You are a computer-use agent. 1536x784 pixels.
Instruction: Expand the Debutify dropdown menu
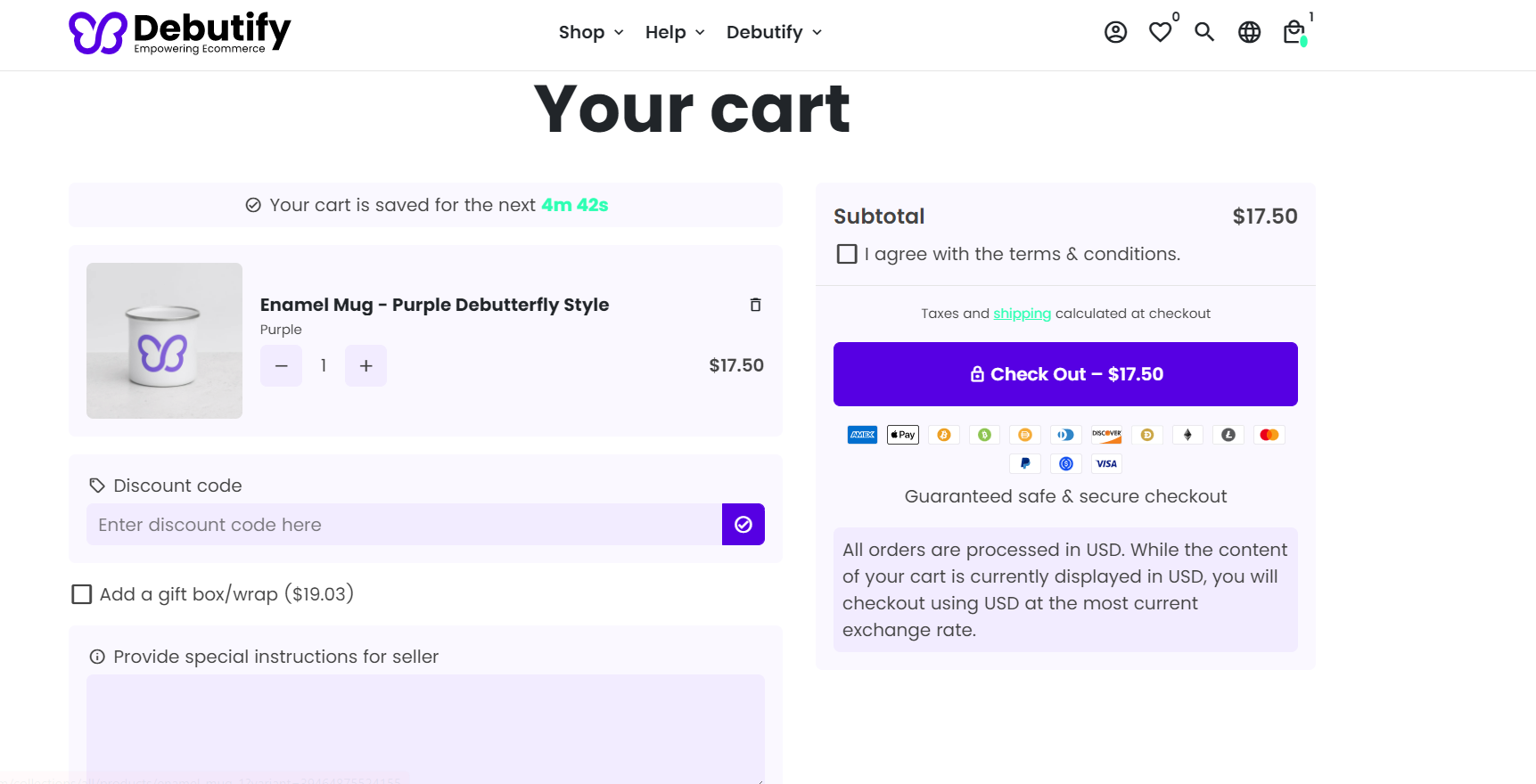(774, 33)
